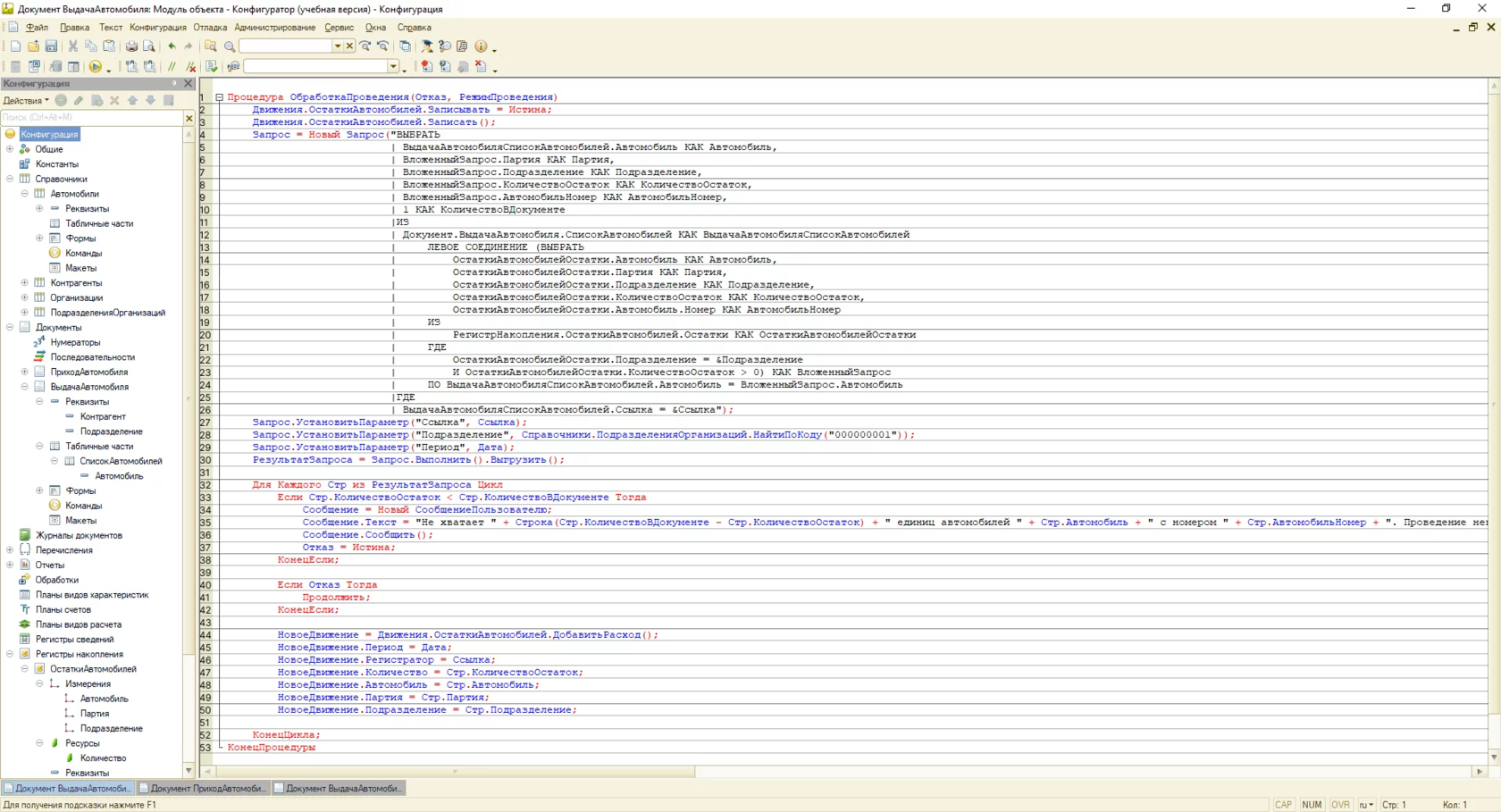Click the Save icon in the toolbar

51,46
